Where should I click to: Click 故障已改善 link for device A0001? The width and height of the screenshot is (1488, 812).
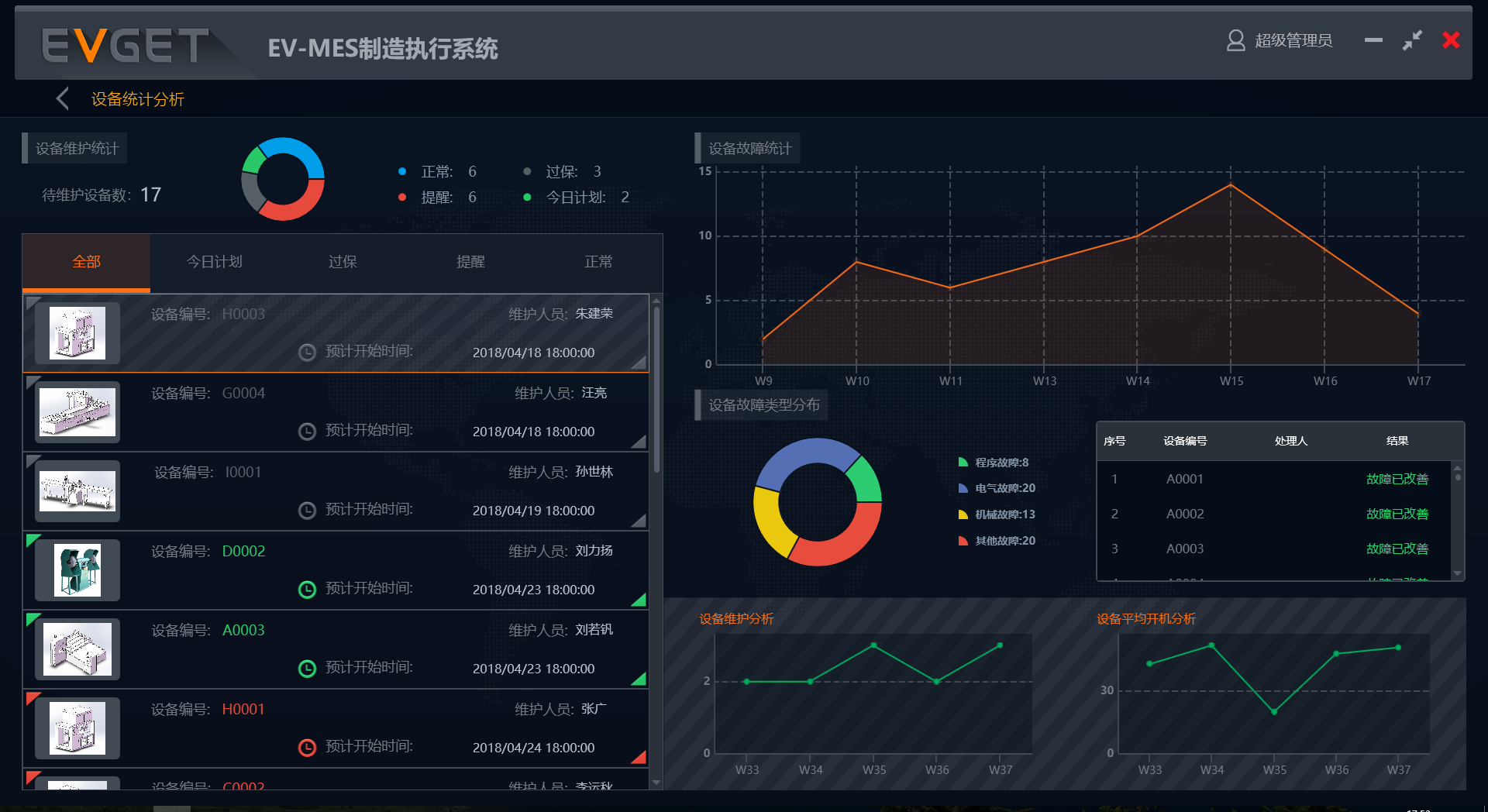tap(1397, 479)
